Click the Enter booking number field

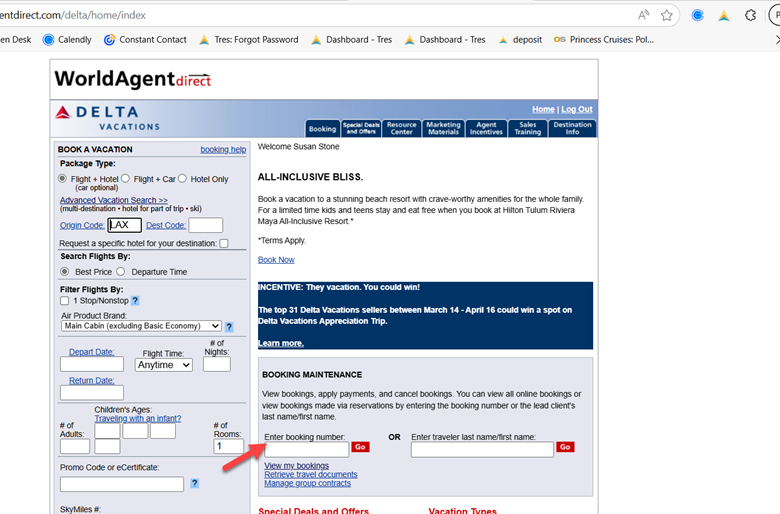306,450
